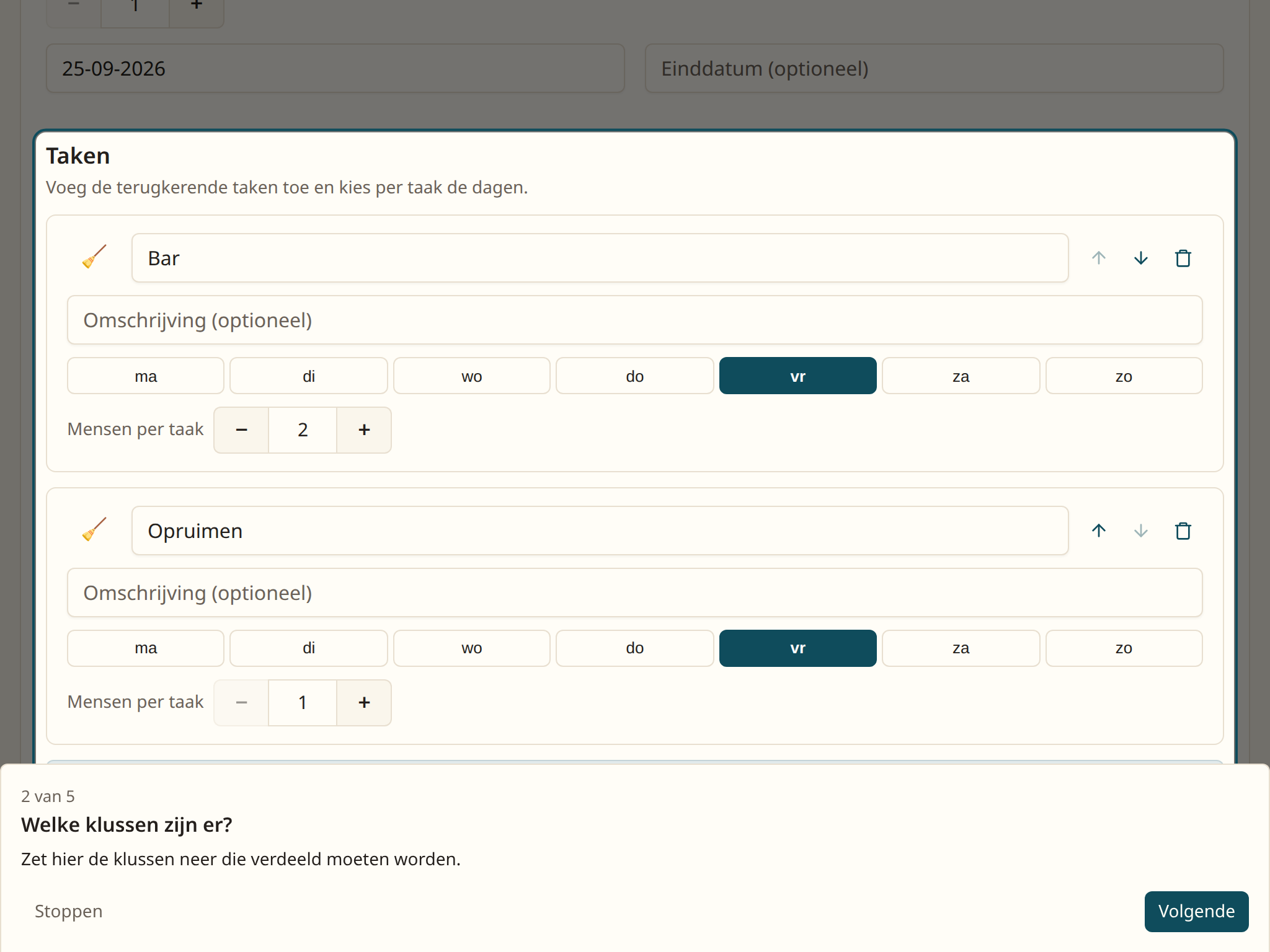Click the Volgende button
Image resolution: width=1270 pixels, height=952 pixels.
point(1196,911)
